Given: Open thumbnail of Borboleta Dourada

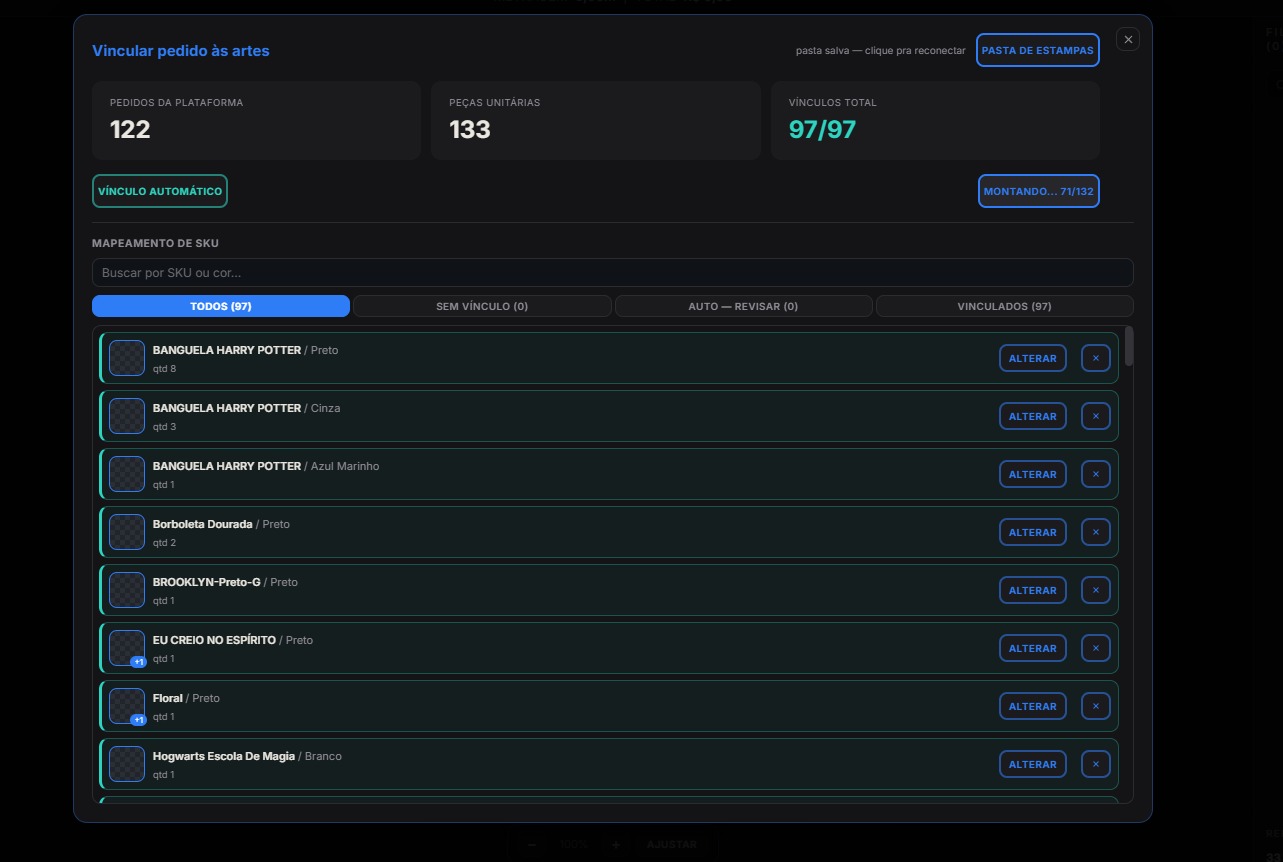Looking at the screenshot, I should click(127, 532).
